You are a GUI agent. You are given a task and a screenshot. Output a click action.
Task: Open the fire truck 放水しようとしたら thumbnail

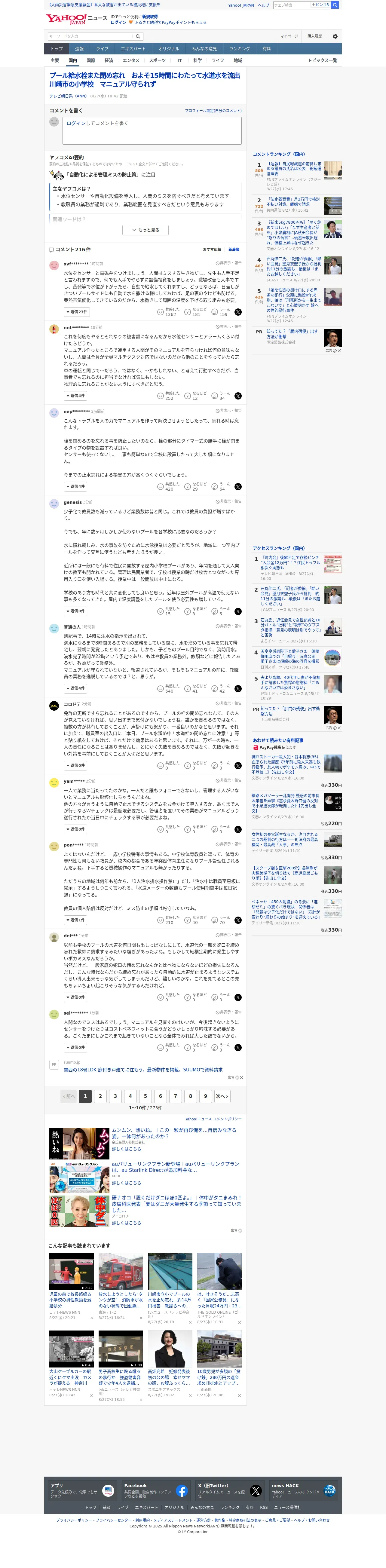121,1272
